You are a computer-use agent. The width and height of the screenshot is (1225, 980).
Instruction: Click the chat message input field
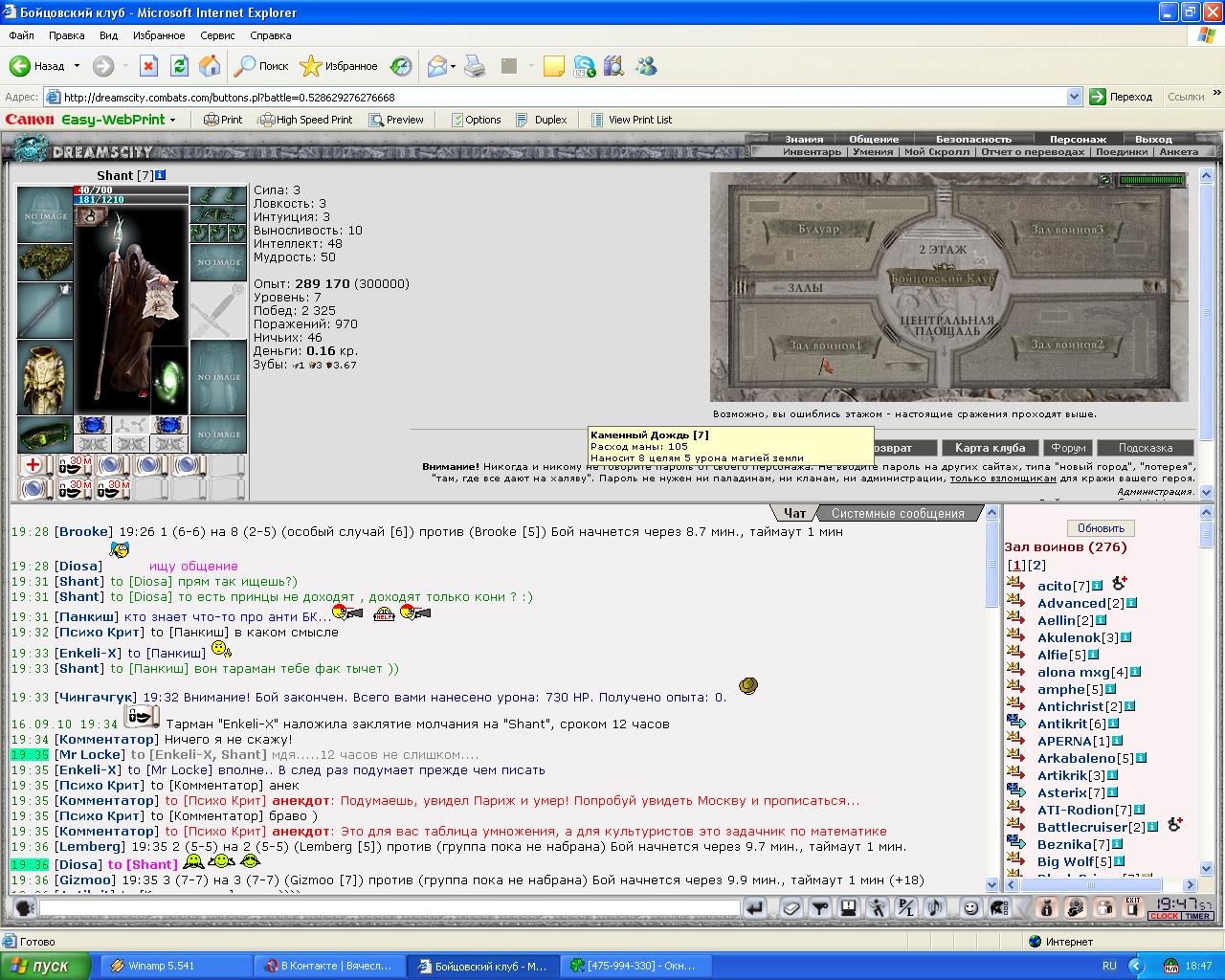[390, 908]
